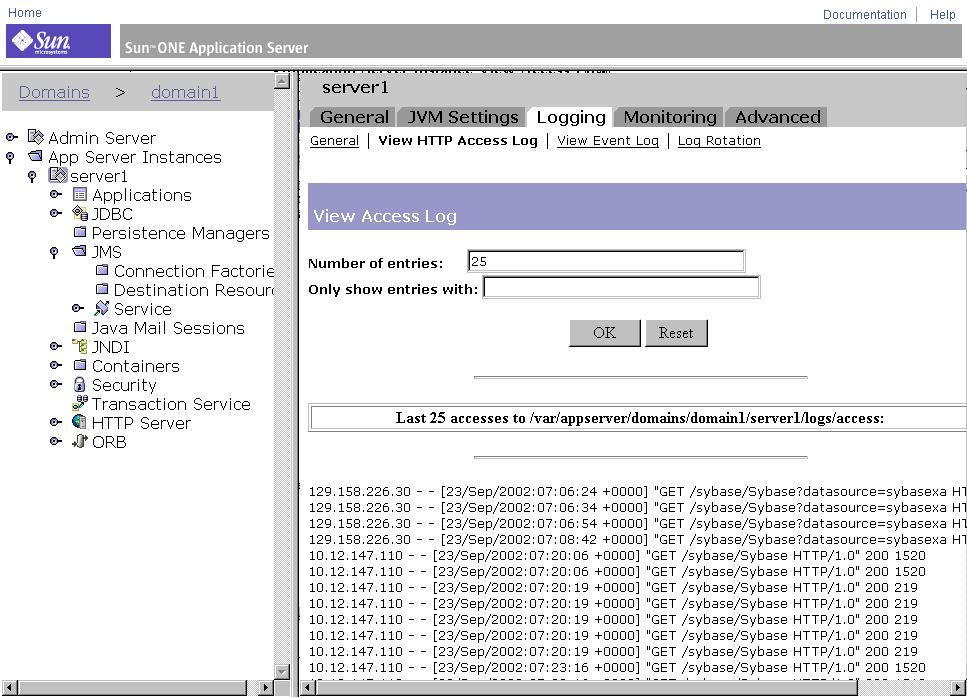Click the Persistence Managers folder icon
The image size is (967, 698).
[80, 232]
